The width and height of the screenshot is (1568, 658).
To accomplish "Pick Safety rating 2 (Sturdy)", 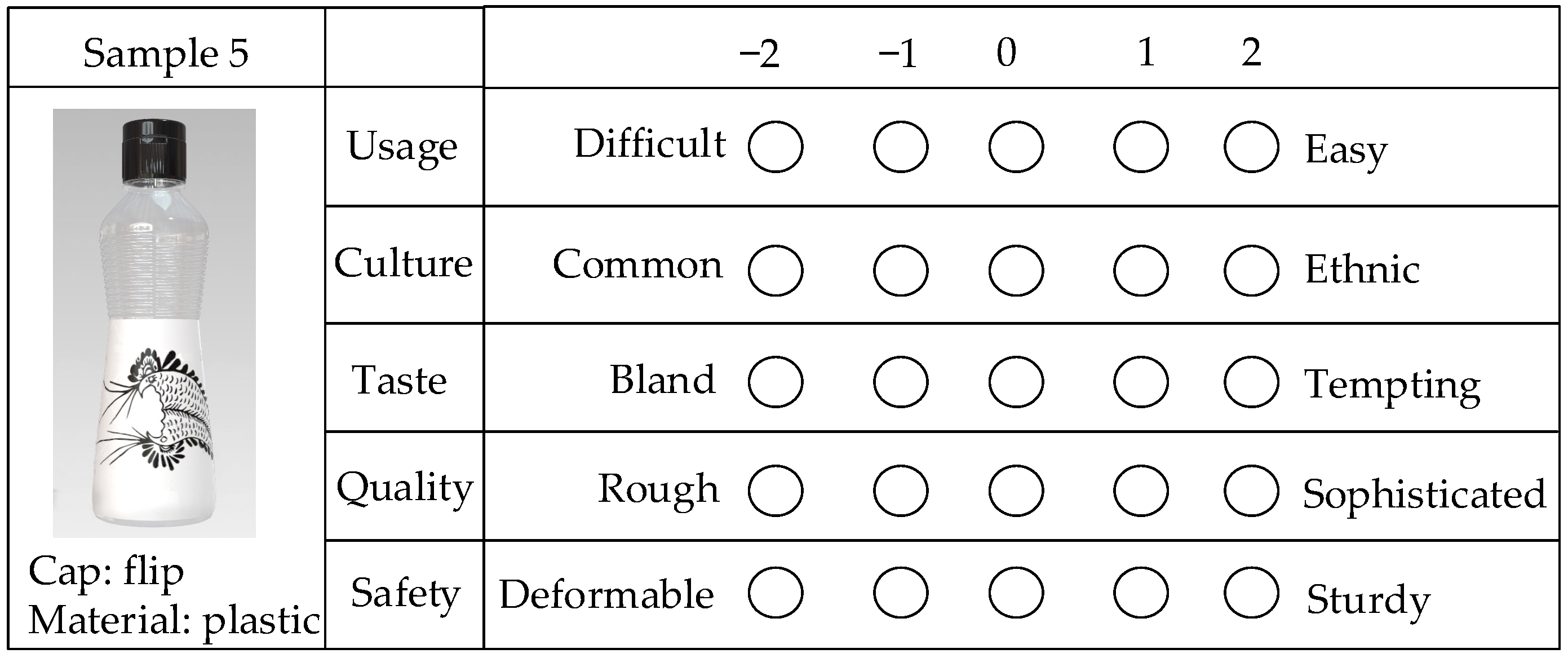I will 1251,592.
